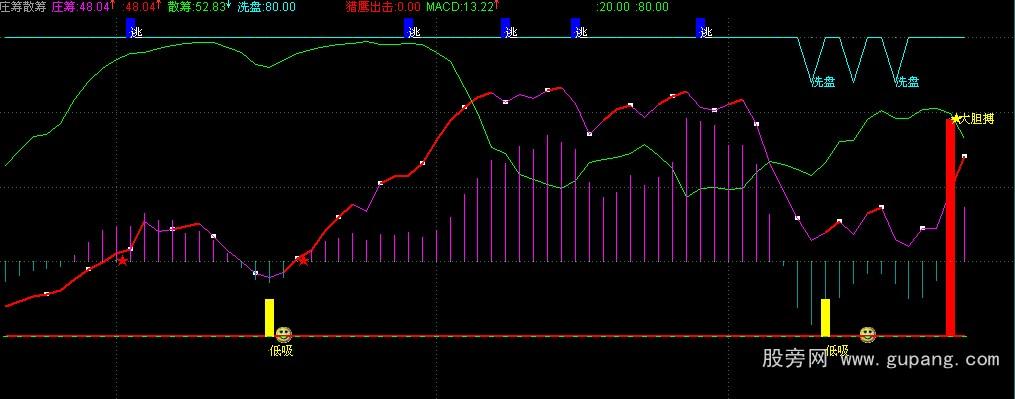Click the leftmost red star on the red line
Screen dimensions: 1015x399
(122, 260)
